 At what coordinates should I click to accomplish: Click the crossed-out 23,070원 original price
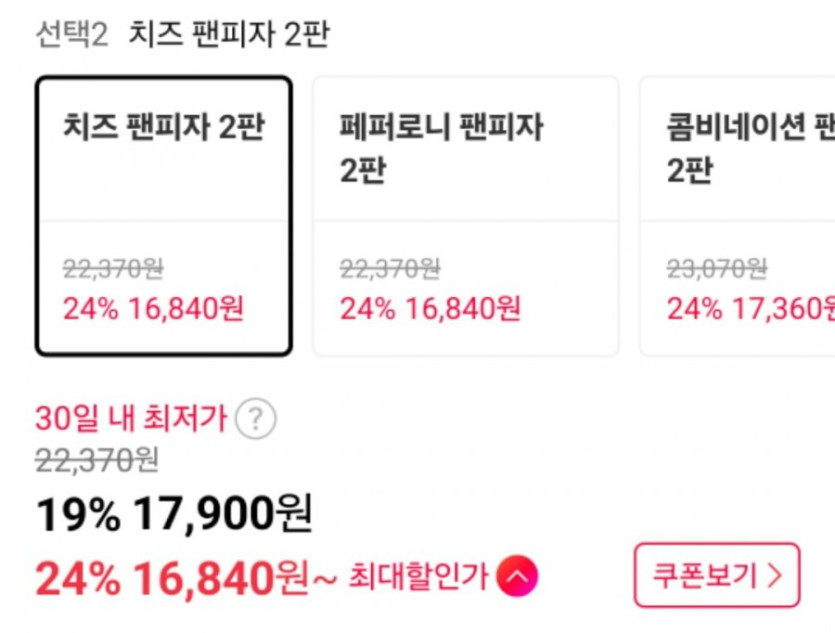pyautogui.click(x=717, y=268)
